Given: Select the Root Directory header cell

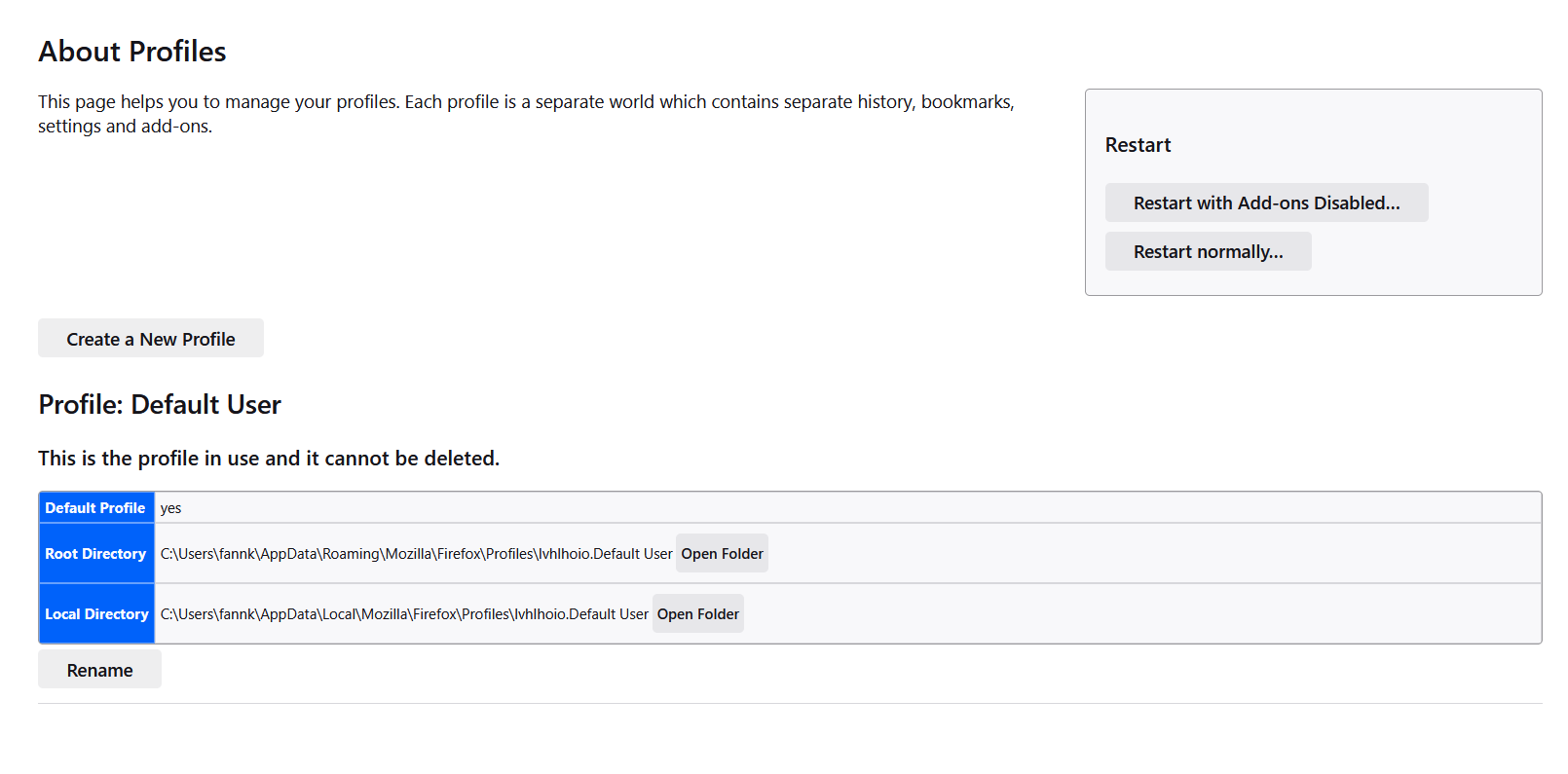Looking at the screenshot, I should click(x=96, y=553).
